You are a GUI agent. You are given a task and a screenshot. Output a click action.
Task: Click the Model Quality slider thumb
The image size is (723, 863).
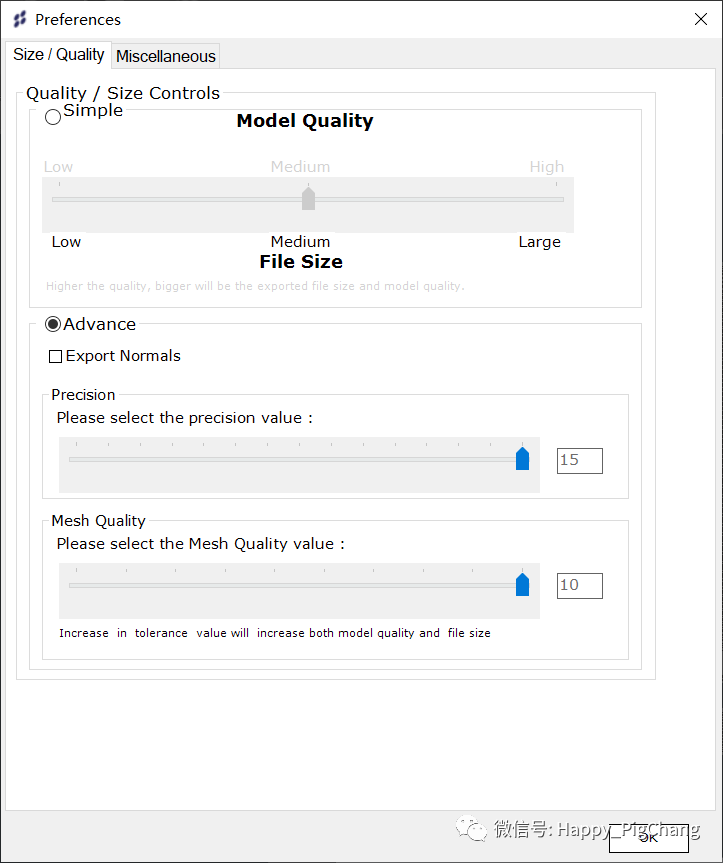click(308, 198)
